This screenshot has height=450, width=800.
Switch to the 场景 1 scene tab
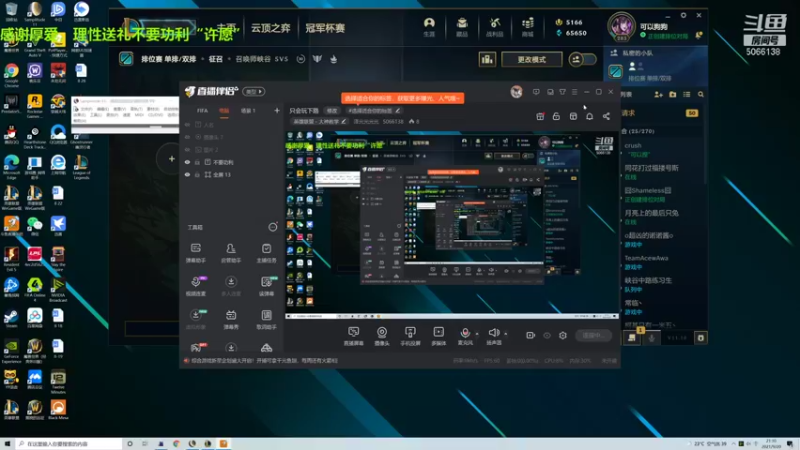pos(248,110)
